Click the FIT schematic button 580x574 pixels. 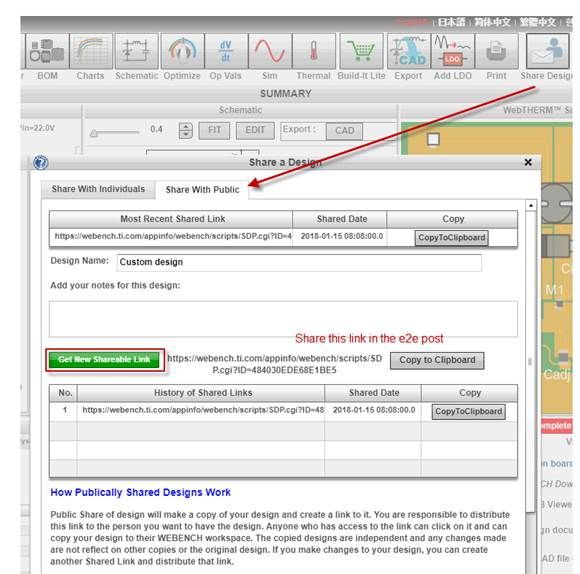coord(214,130)
